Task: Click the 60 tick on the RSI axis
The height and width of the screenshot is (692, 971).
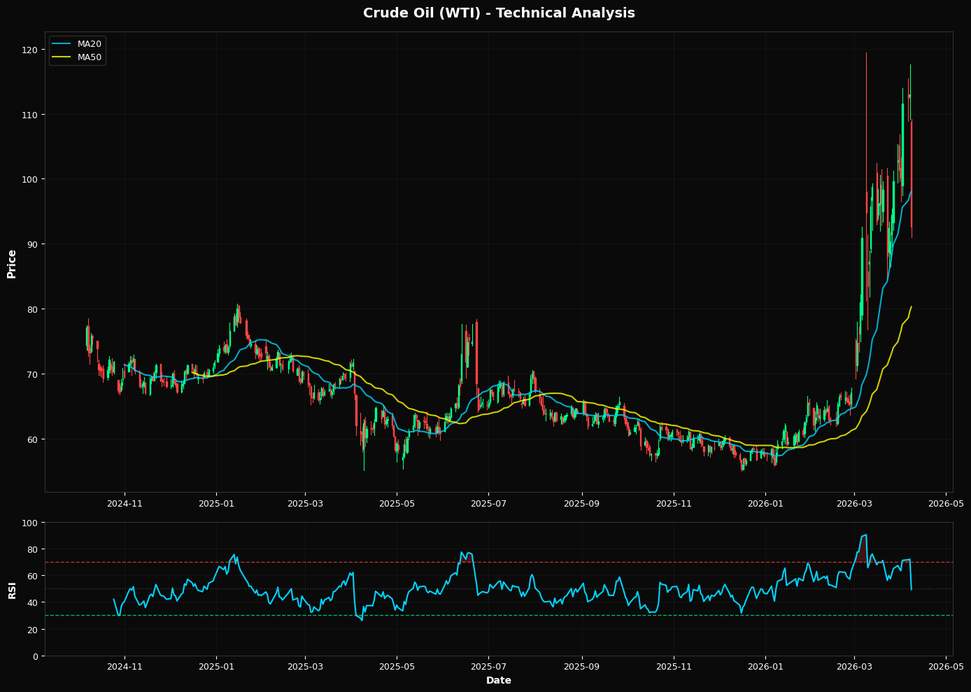Action: (x=35, y=576)
